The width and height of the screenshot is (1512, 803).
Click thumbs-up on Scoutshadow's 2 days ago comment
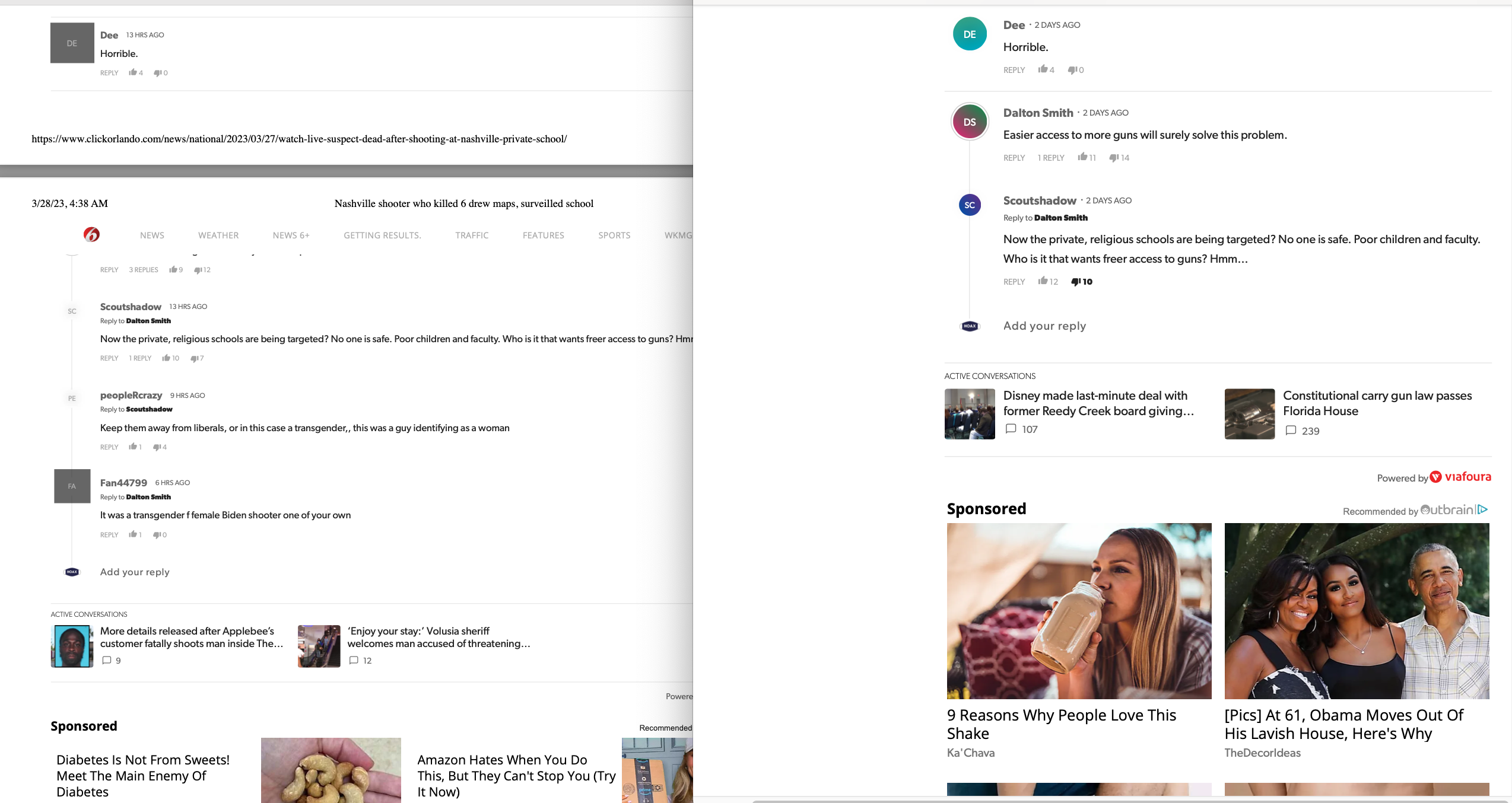1043,281
